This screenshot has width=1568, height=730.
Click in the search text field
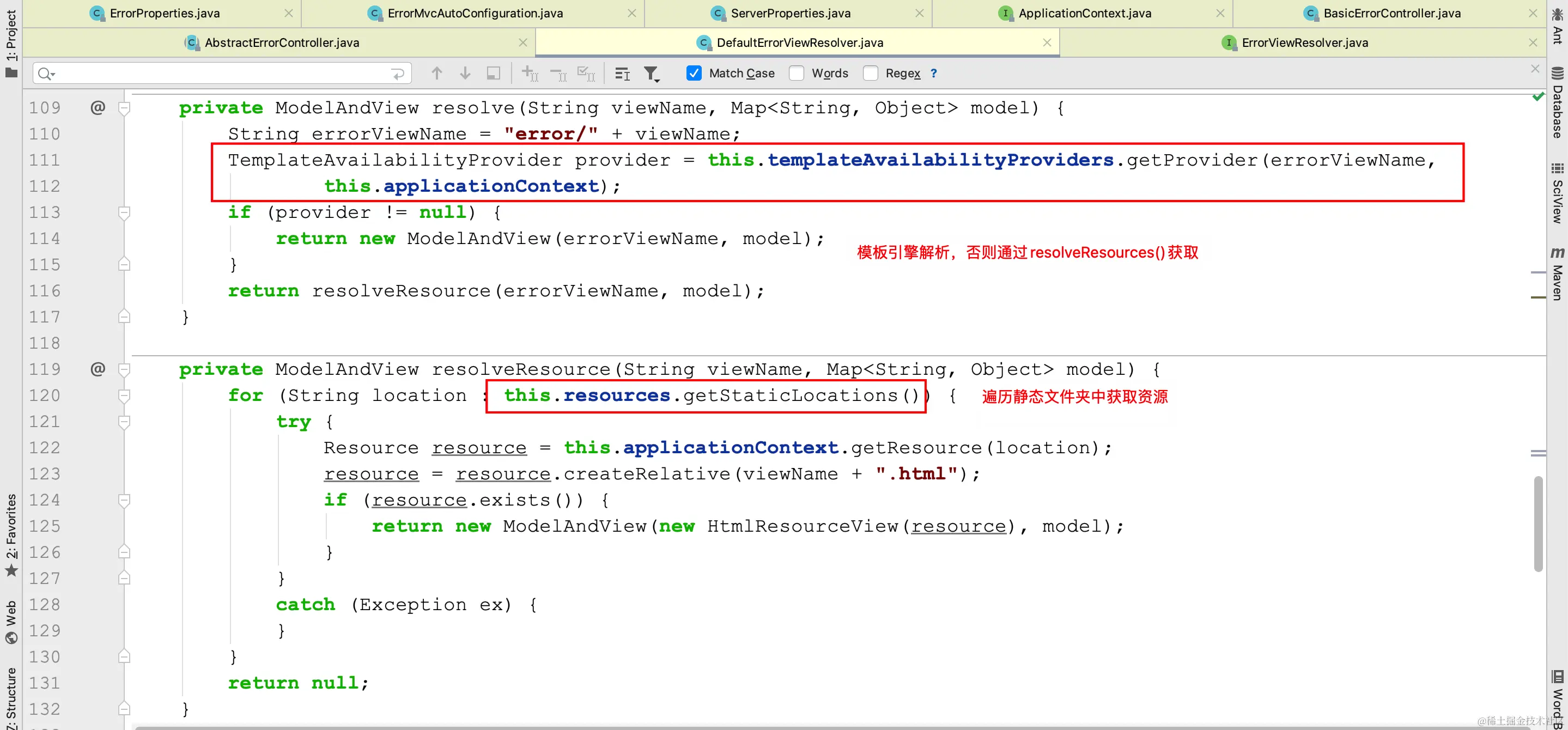pyautogui.click(x=222, y=74)
